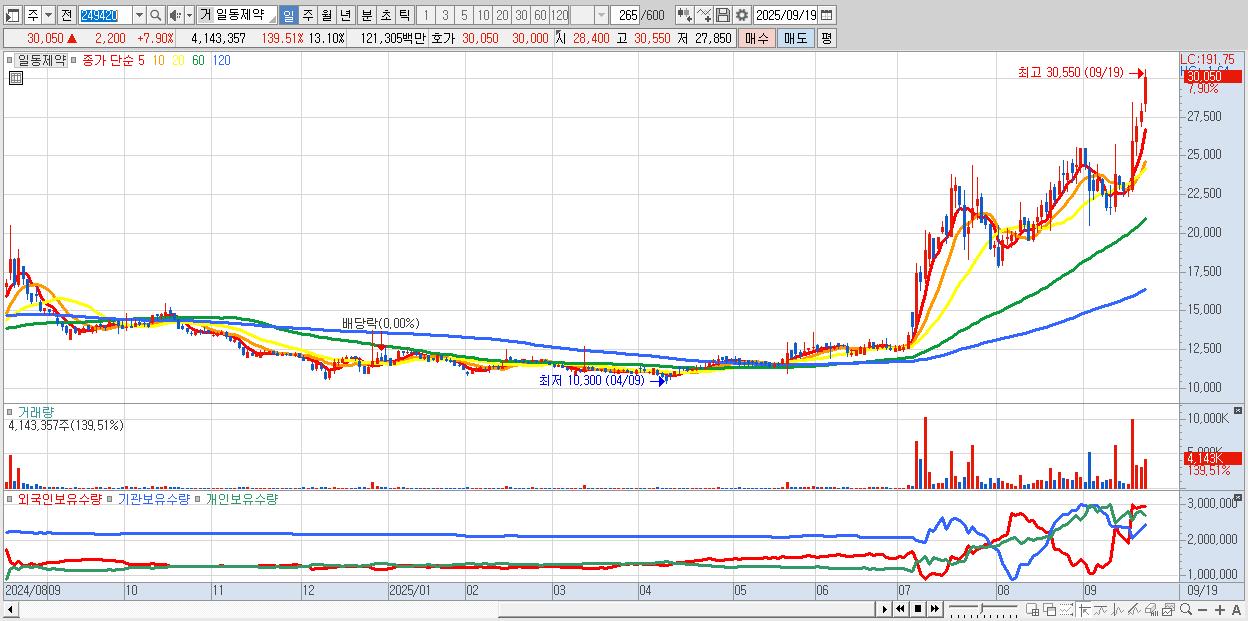1248x621 pixels.
Task: Choose the 1 interval button
Action: pos(425,15)
